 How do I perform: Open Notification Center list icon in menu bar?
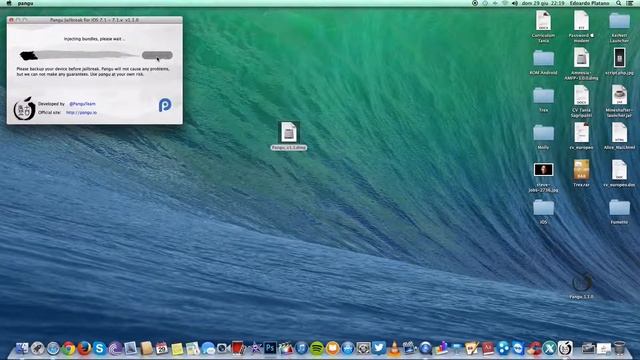630,3
